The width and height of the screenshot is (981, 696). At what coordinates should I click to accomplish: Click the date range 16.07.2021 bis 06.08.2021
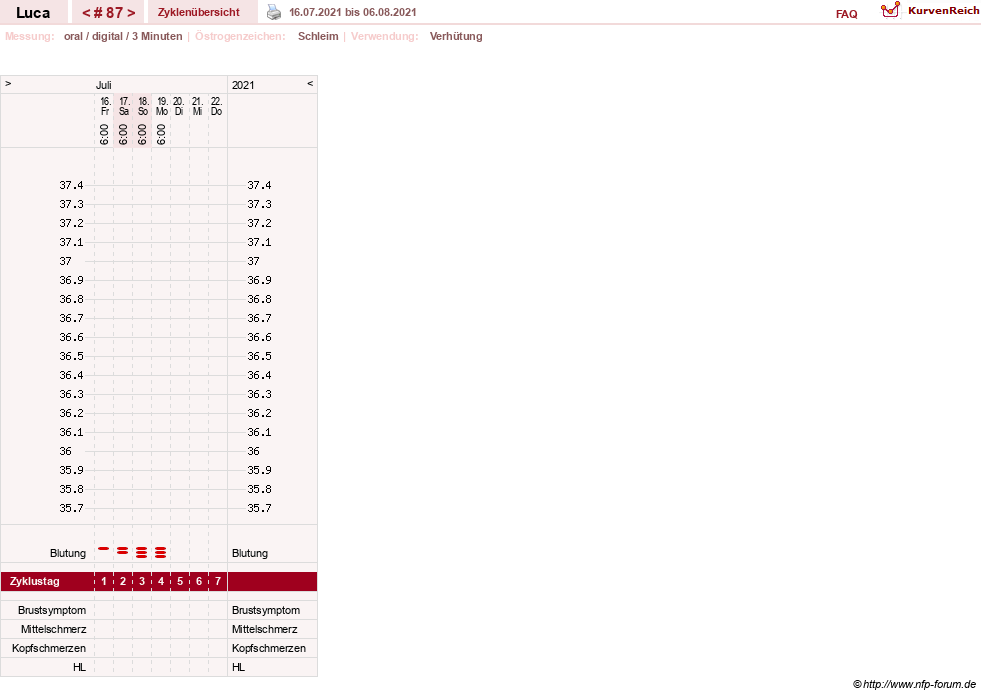[352, 12]
